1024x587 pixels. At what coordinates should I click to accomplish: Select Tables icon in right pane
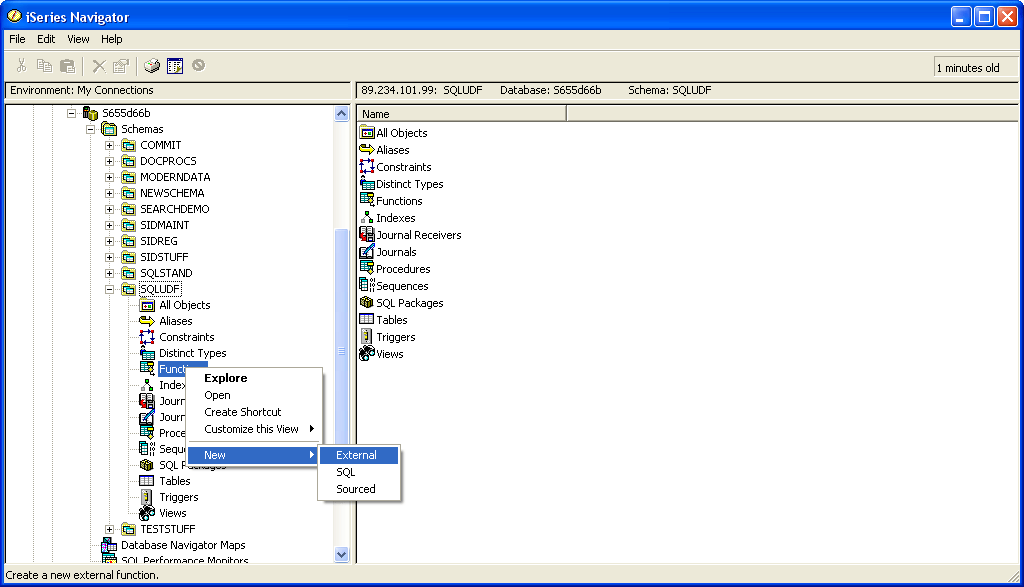[367, 319]
